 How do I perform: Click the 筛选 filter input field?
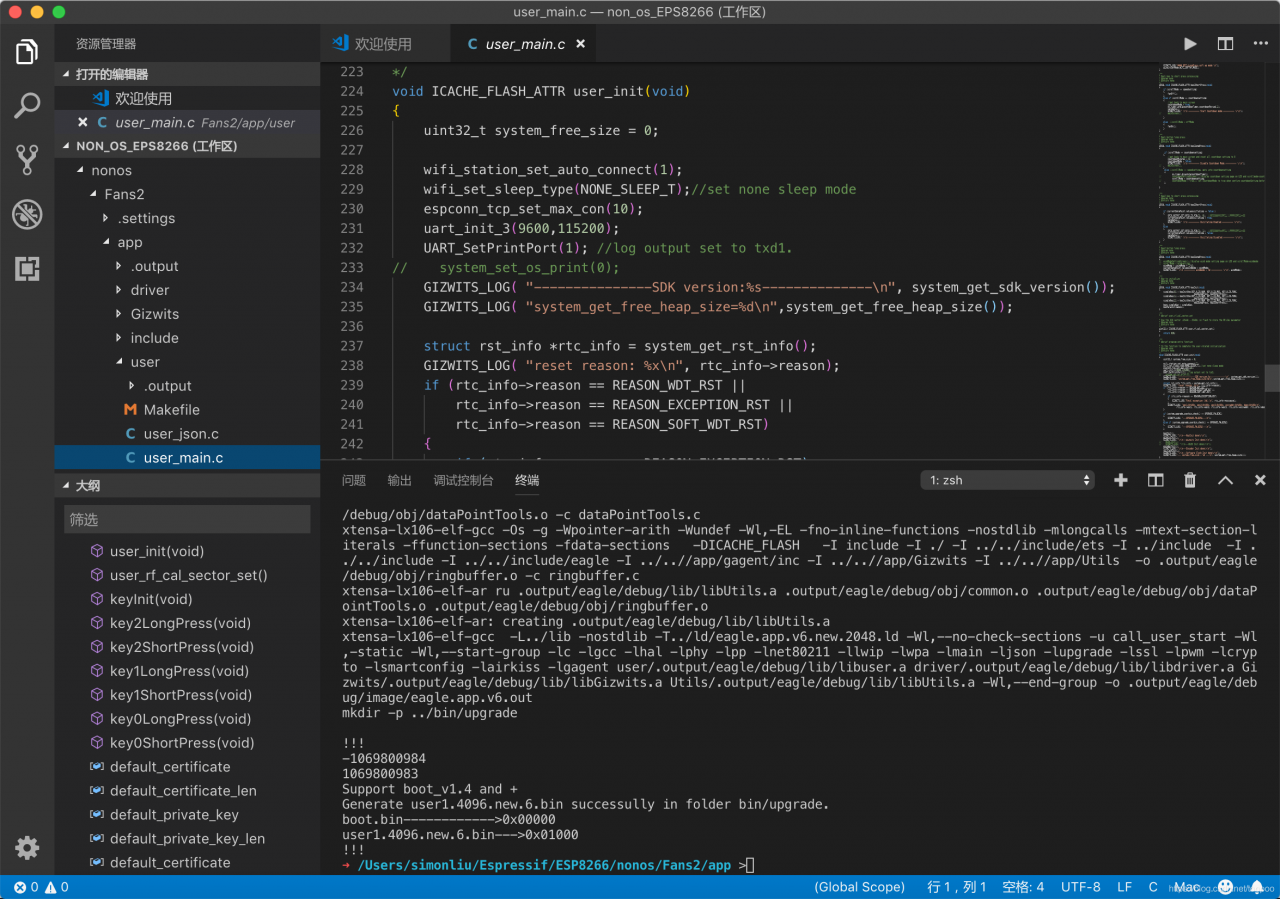[187, 520]
